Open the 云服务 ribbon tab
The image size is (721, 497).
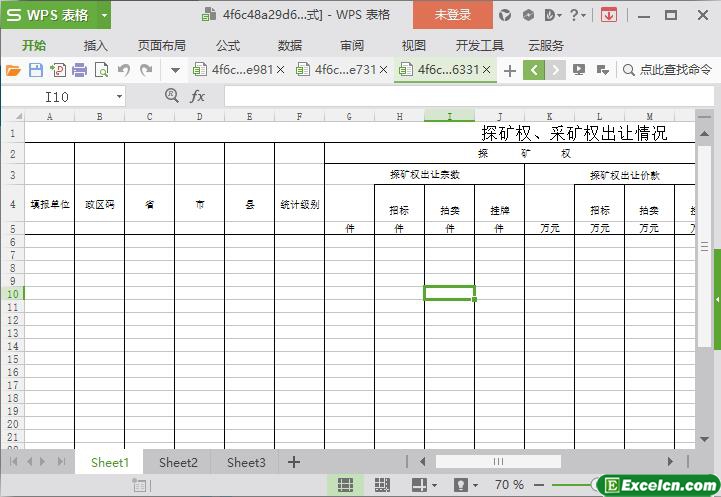click(x=546, y=46)
